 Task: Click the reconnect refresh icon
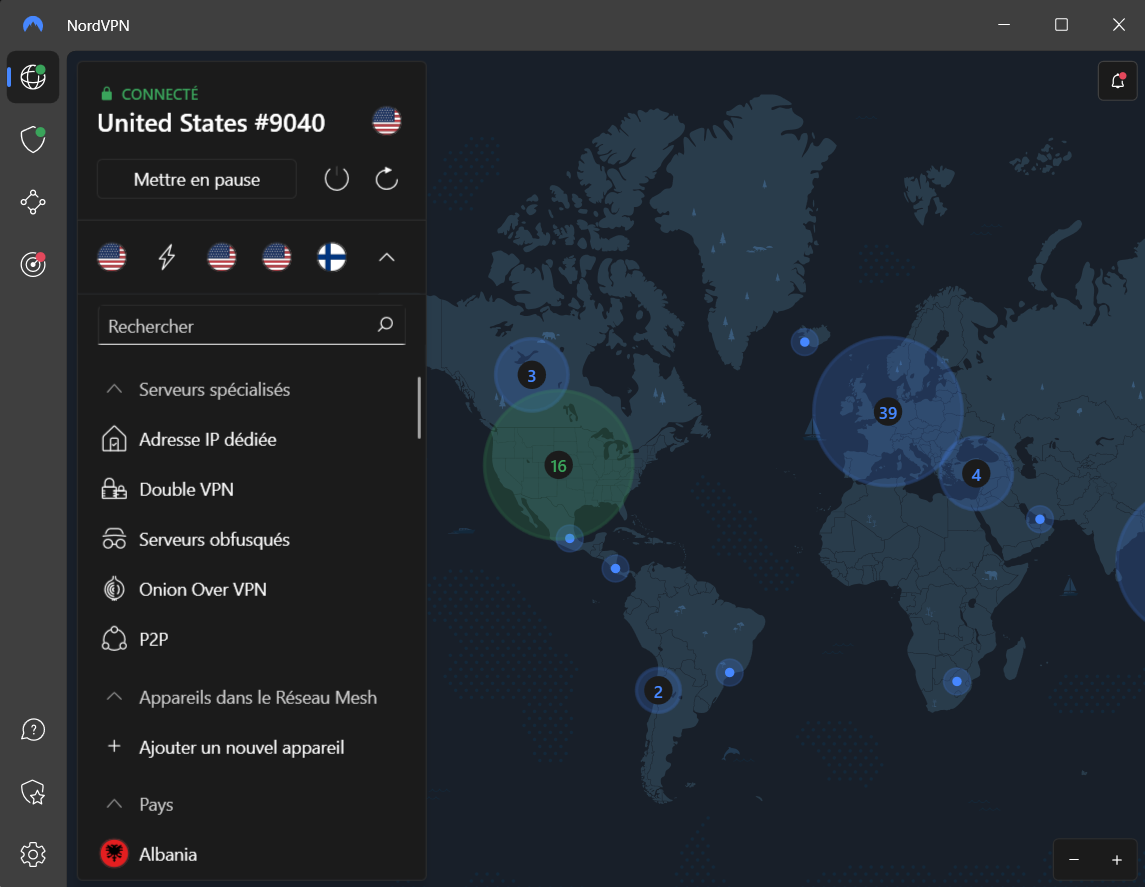pos(386,179)
